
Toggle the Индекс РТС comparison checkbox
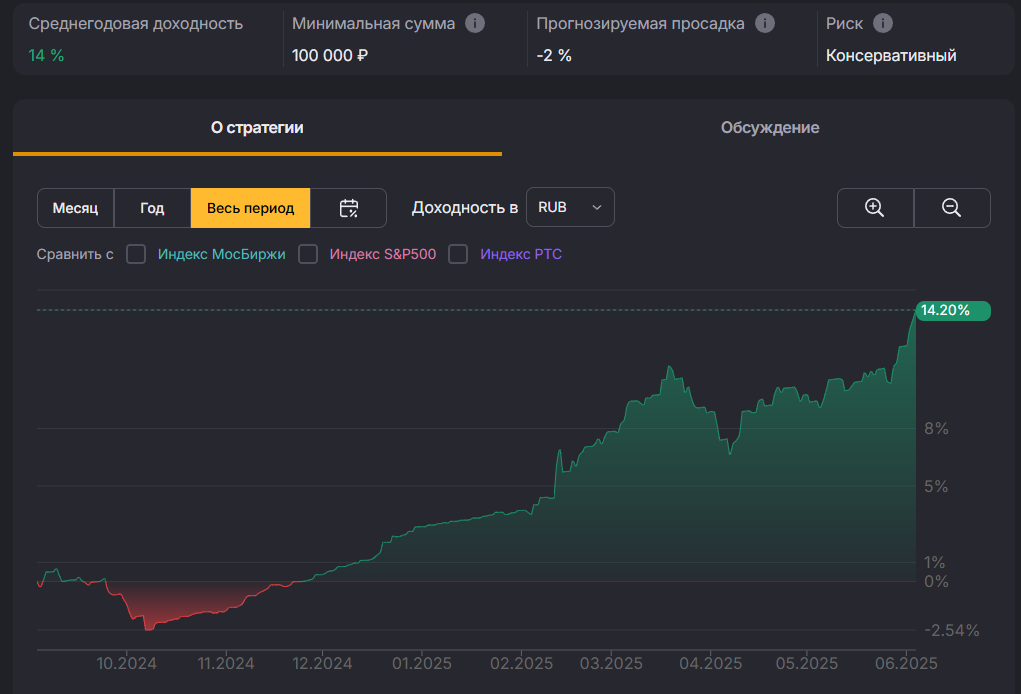click(458, 254)
